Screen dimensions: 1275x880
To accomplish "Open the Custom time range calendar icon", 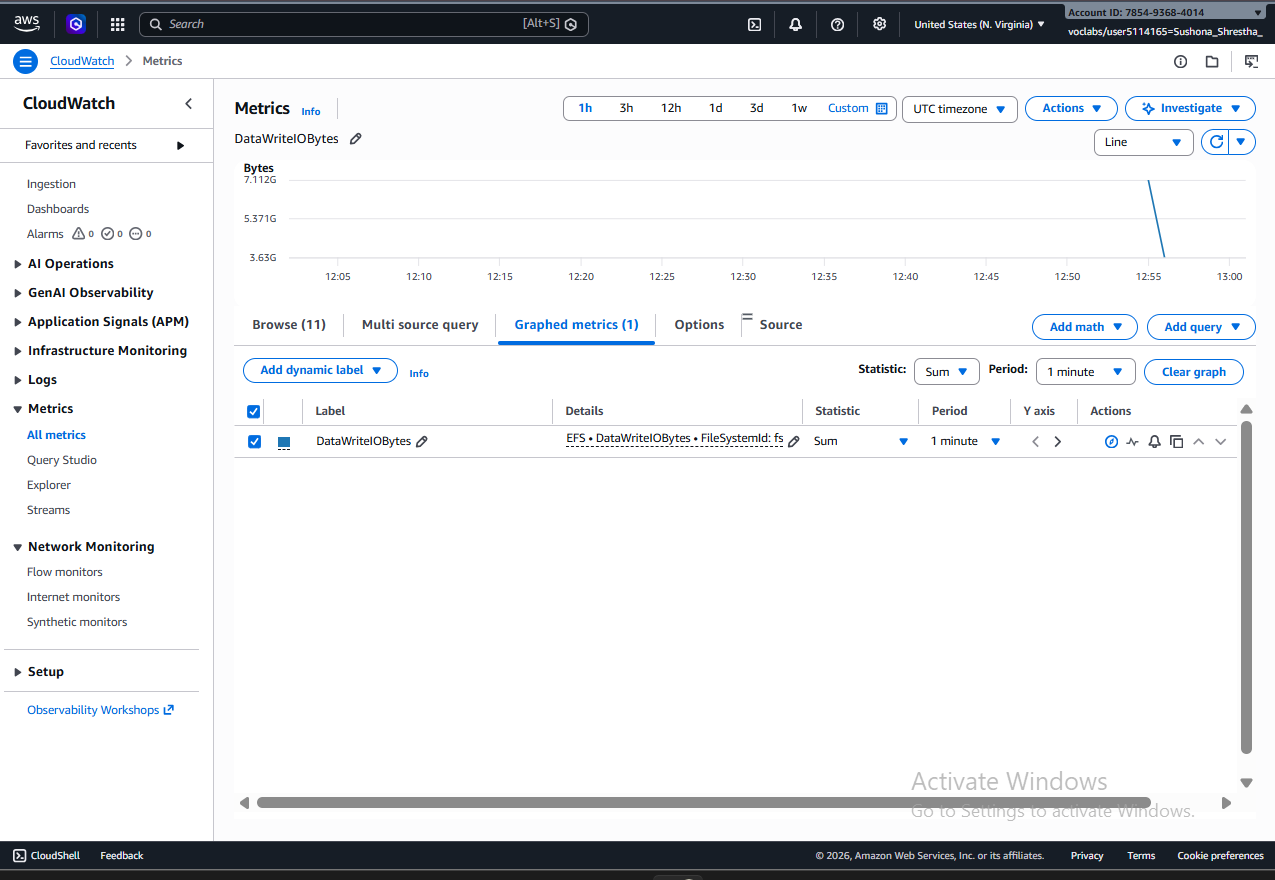I will [882, 108].
